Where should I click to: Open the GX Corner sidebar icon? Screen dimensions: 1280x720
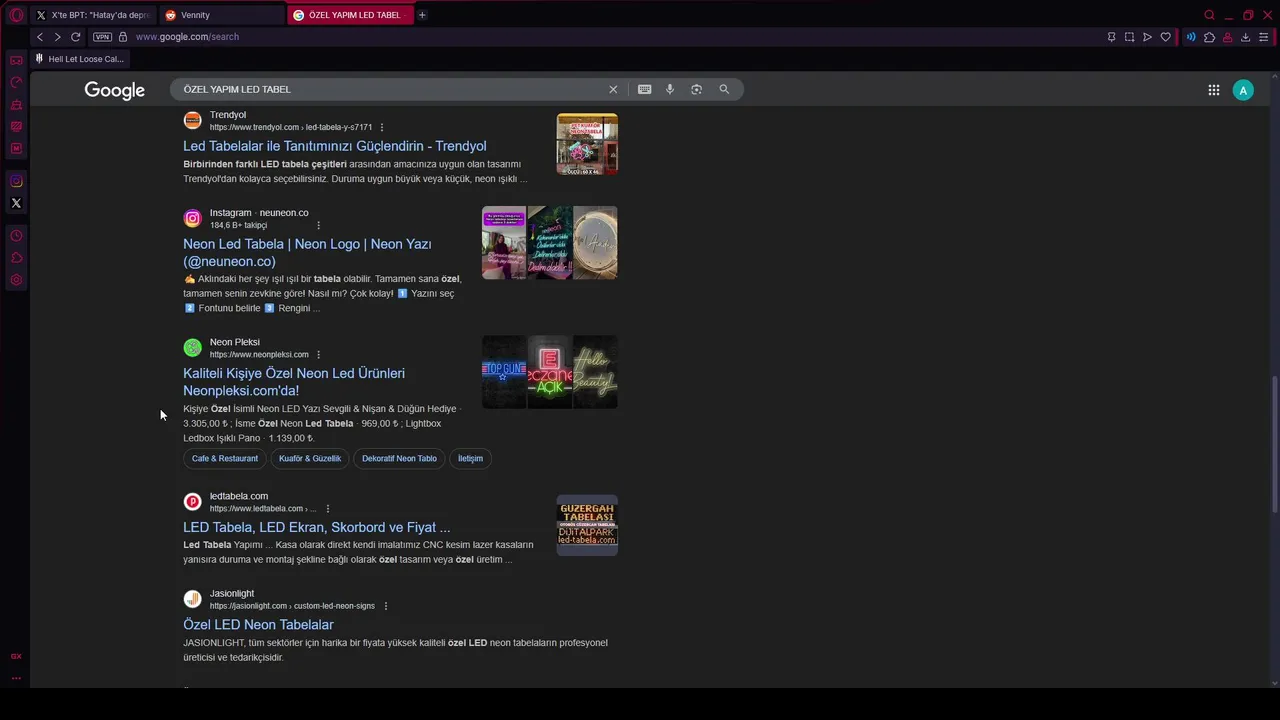tap(16, 60)
